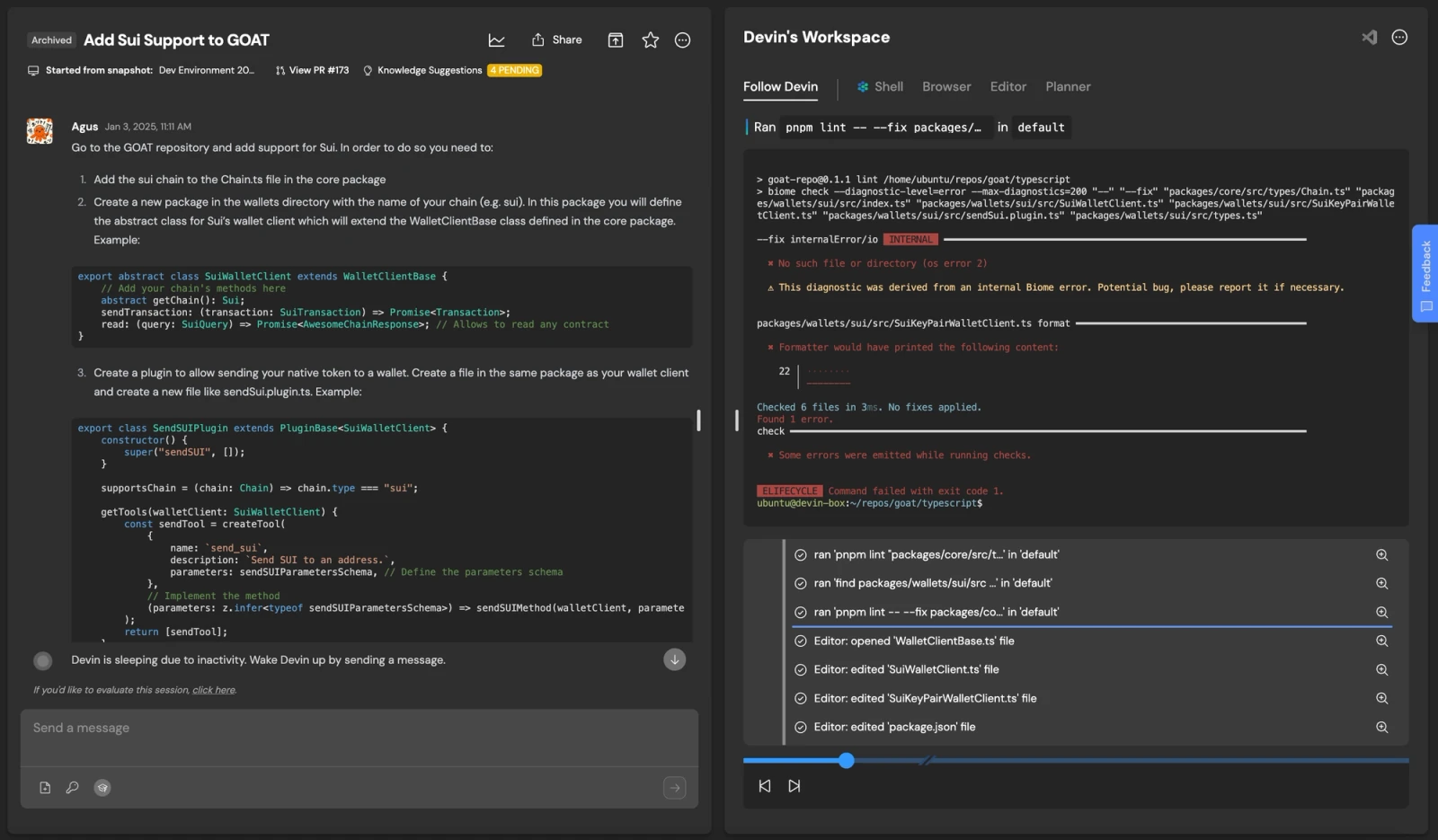Click the Share button

pyautogui.click(x=556, y=40)
